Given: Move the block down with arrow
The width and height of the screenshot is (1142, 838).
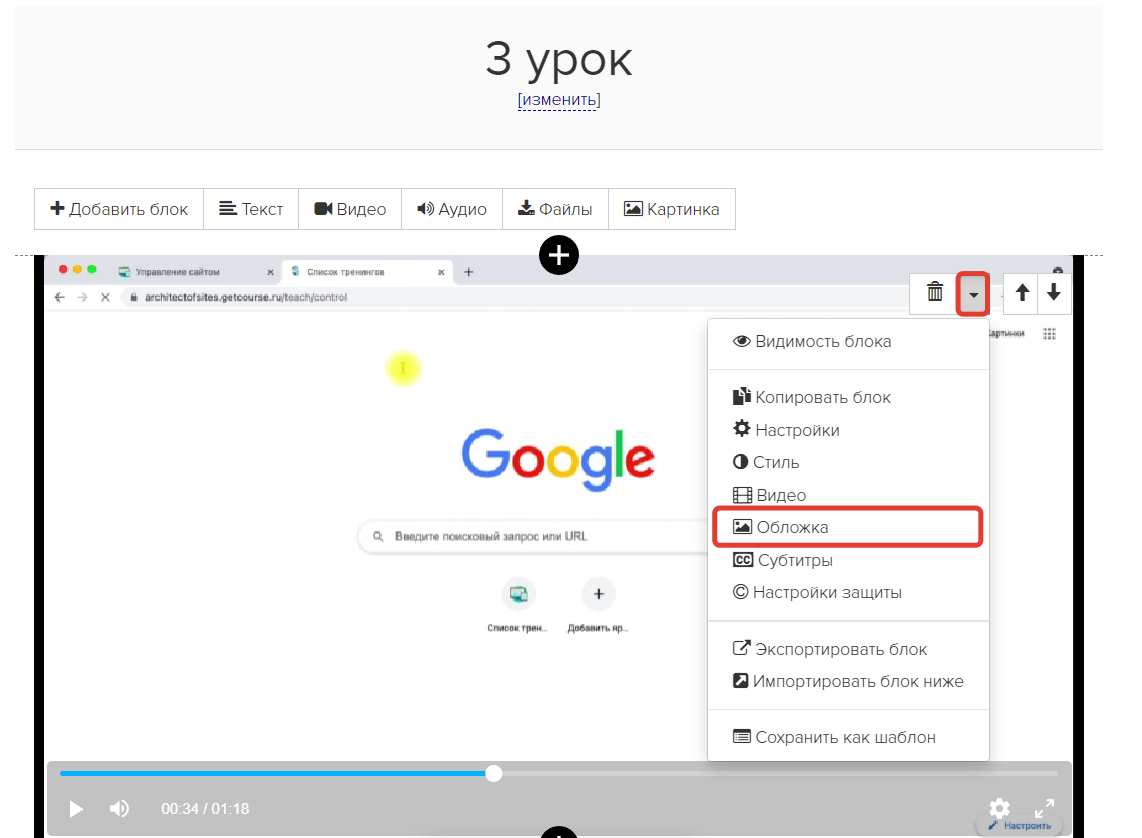Looking at the screenshot, I should point(1053,293).
